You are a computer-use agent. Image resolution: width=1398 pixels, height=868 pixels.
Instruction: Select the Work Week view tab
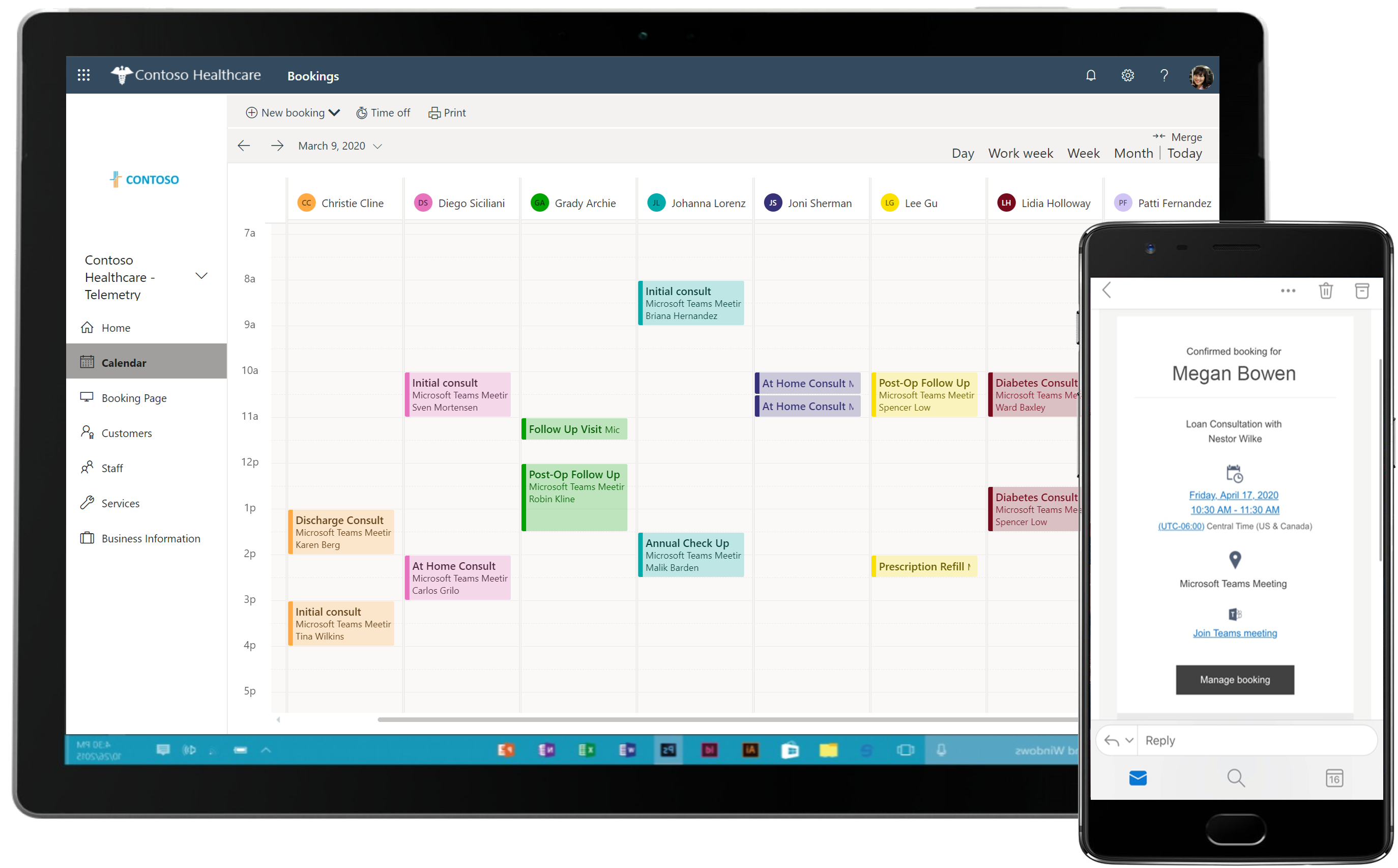tap(1021, 153)
